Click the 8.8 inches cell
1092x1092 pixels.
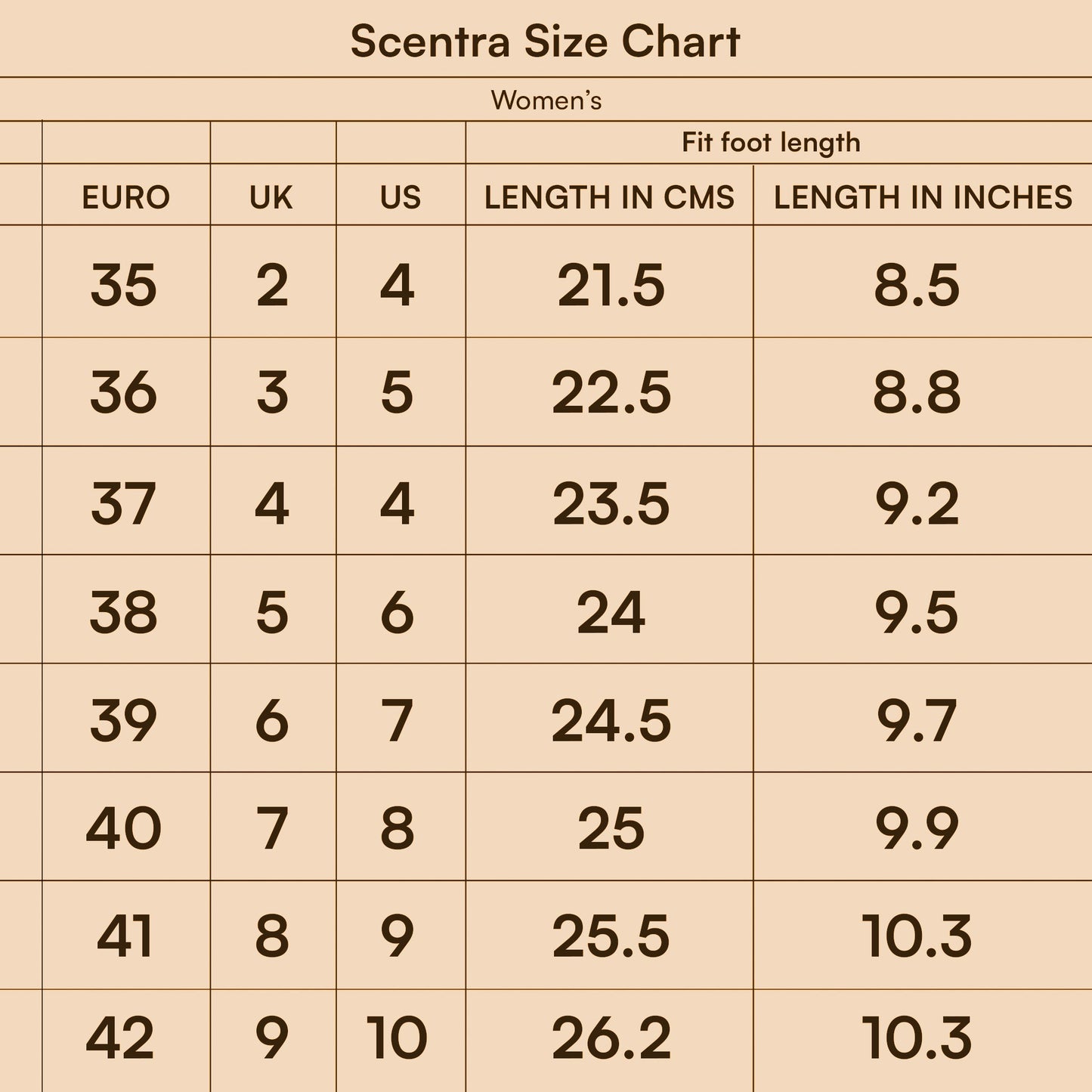click(x=917, y=393)
